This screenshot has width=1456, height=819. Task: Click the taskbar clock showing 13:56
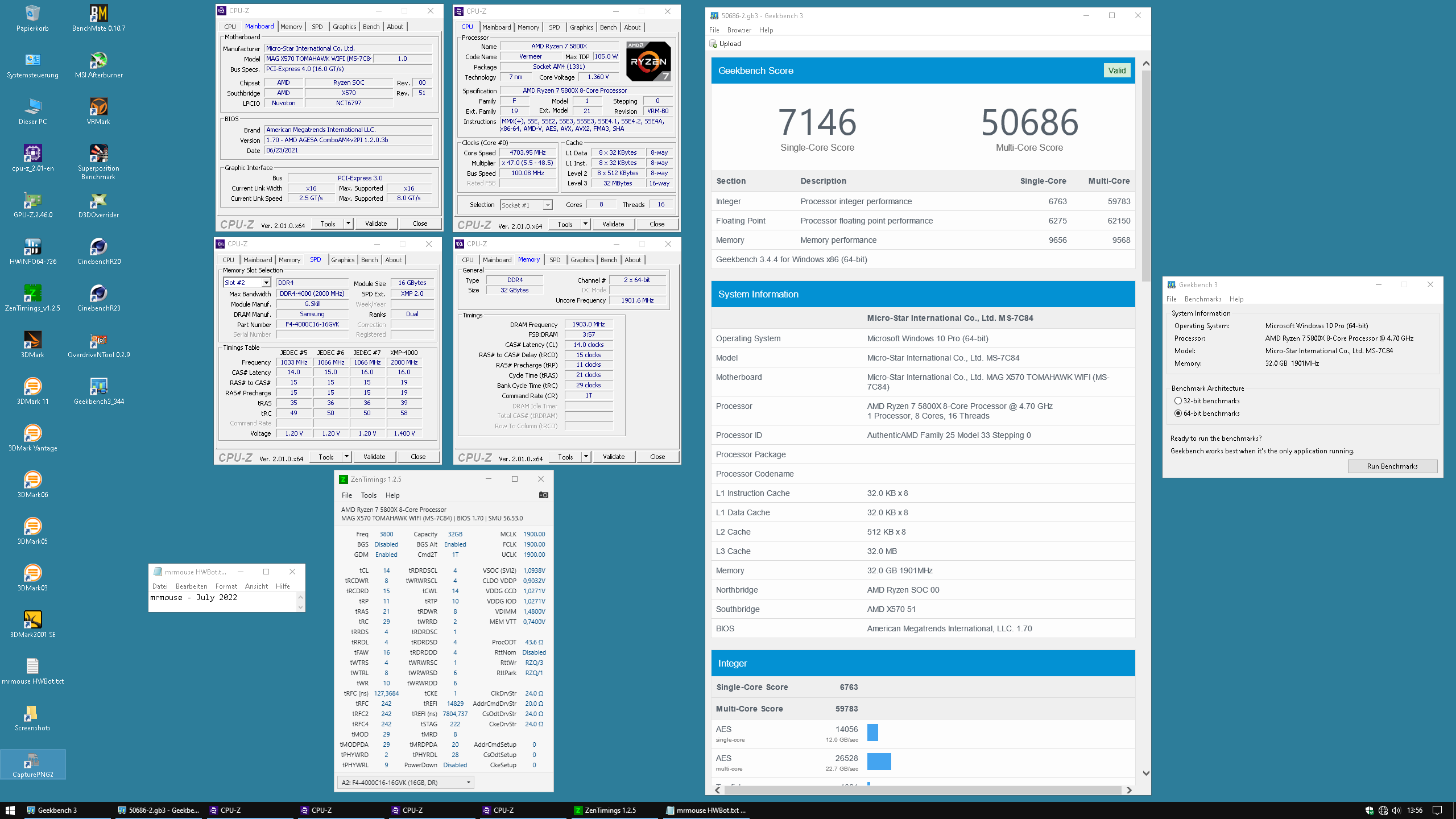[x=1414, y=810]
